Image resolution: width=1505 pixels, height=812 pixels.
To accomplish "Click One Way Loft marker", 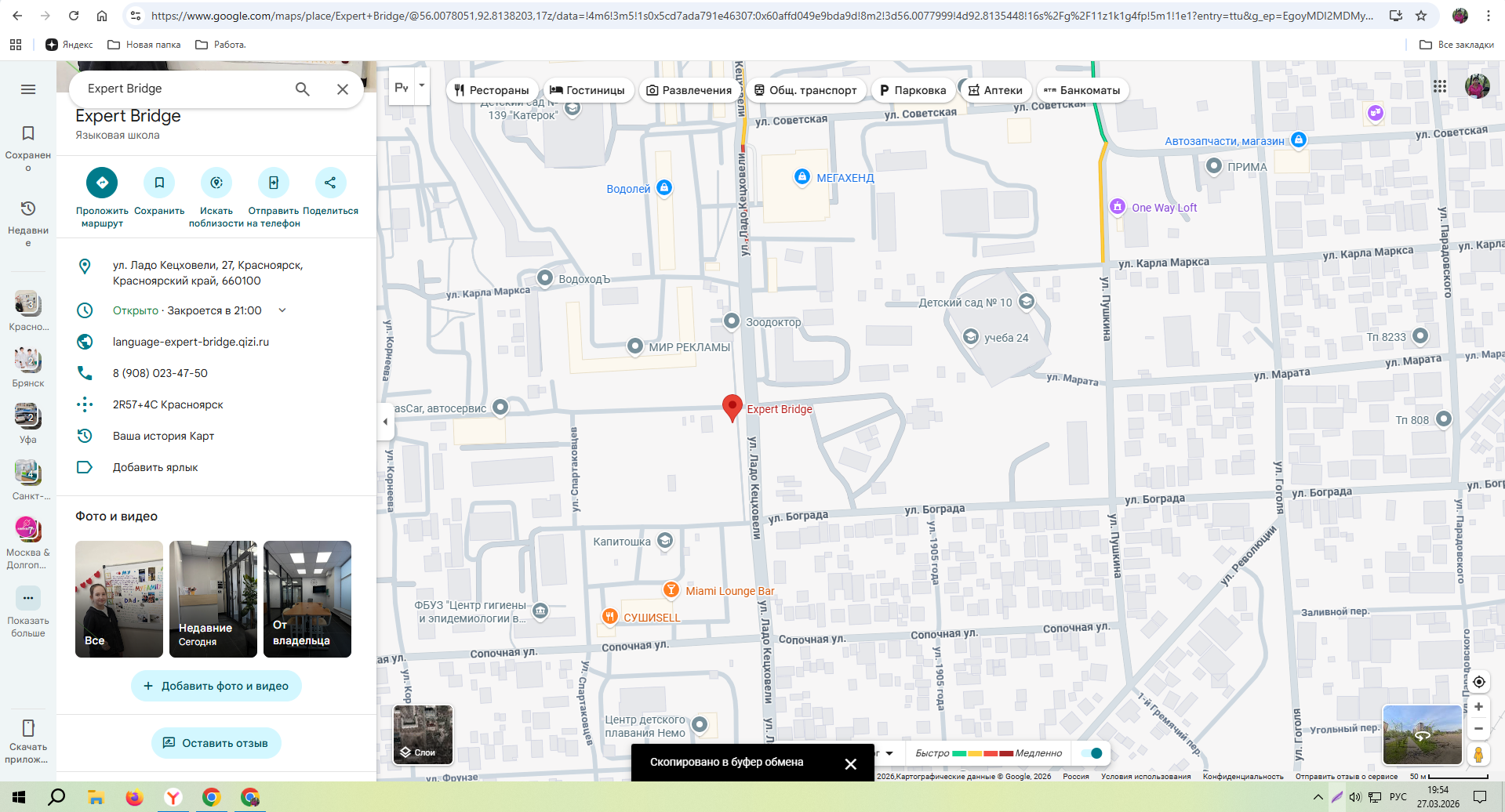I will tap(1118, 206).
